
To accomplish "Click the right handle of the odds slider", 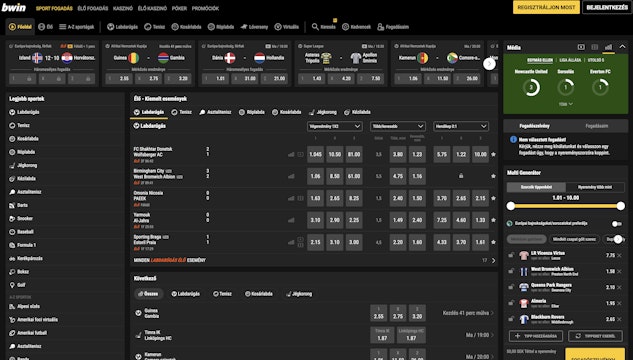I will pyautogui.click(x=621, y=206).
